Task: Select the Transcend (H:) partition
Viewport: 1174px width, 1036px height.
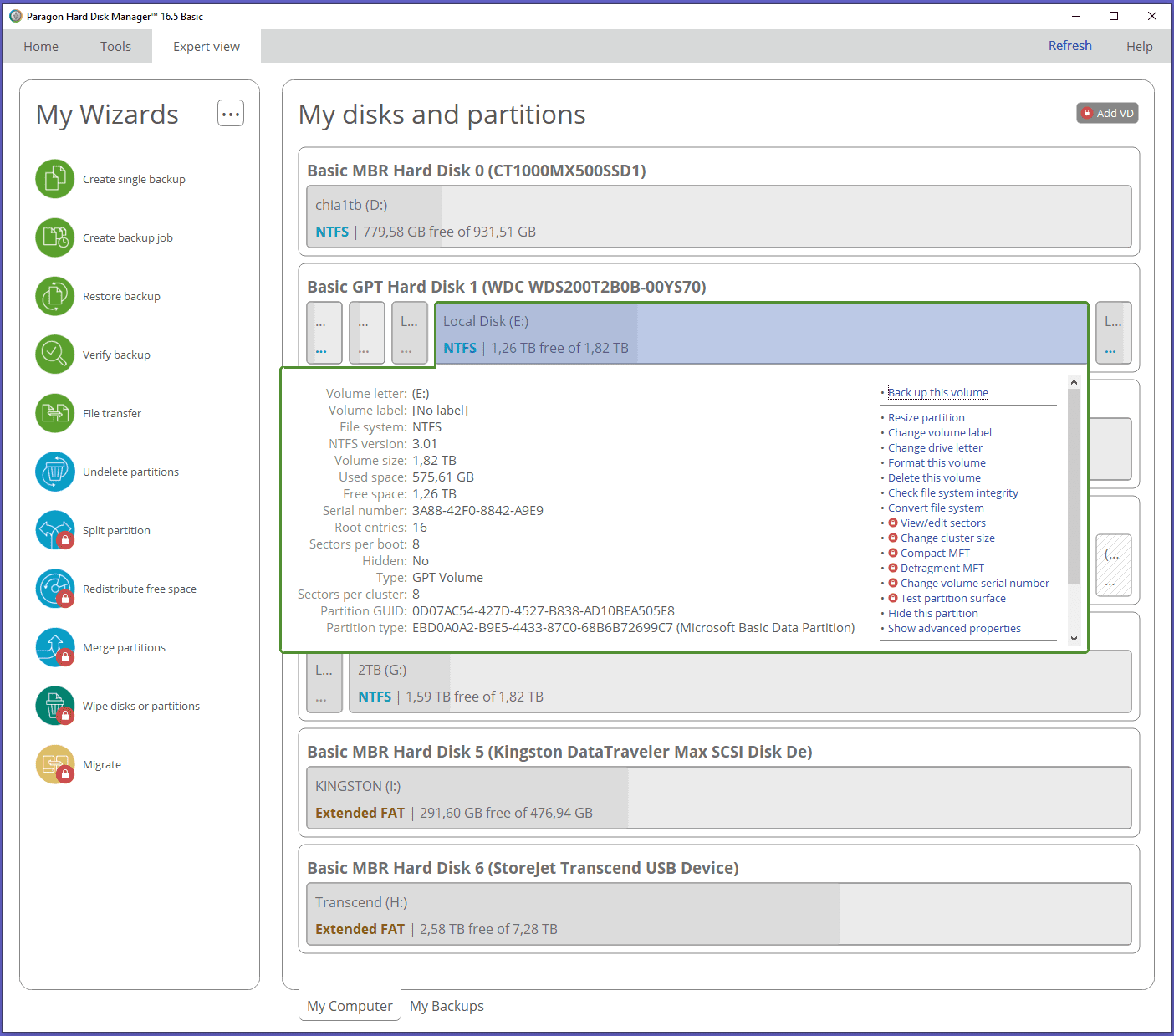Action: click(719, 915)
